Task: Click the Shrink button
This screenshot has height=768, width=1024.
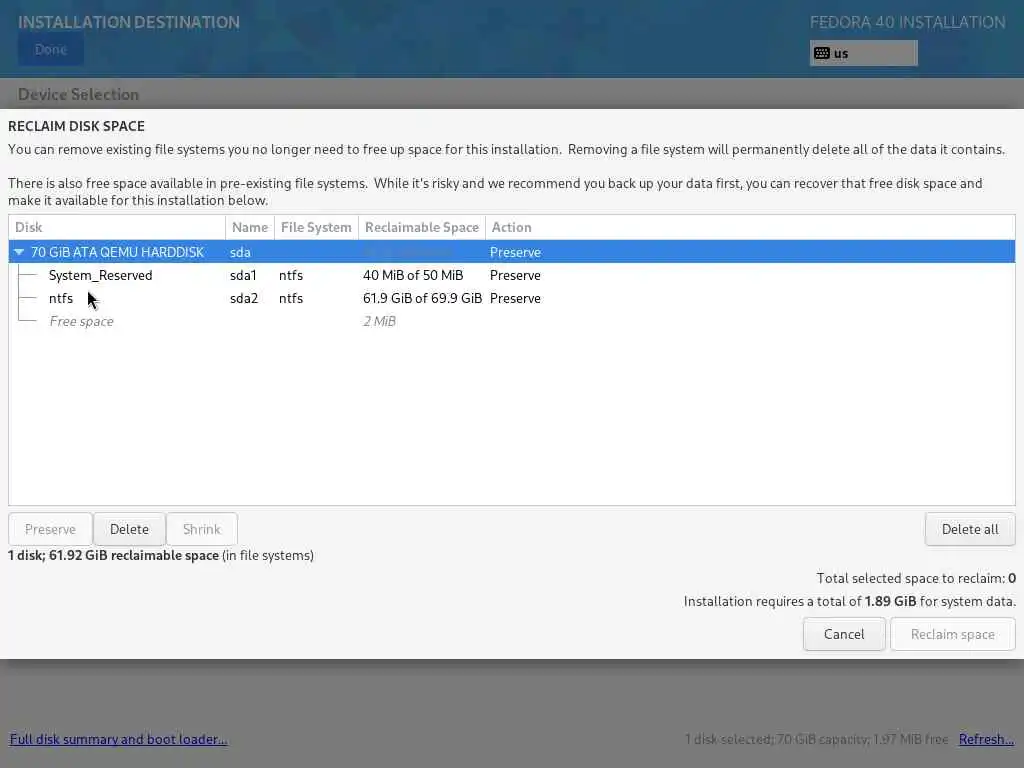Action: [202, 529]
